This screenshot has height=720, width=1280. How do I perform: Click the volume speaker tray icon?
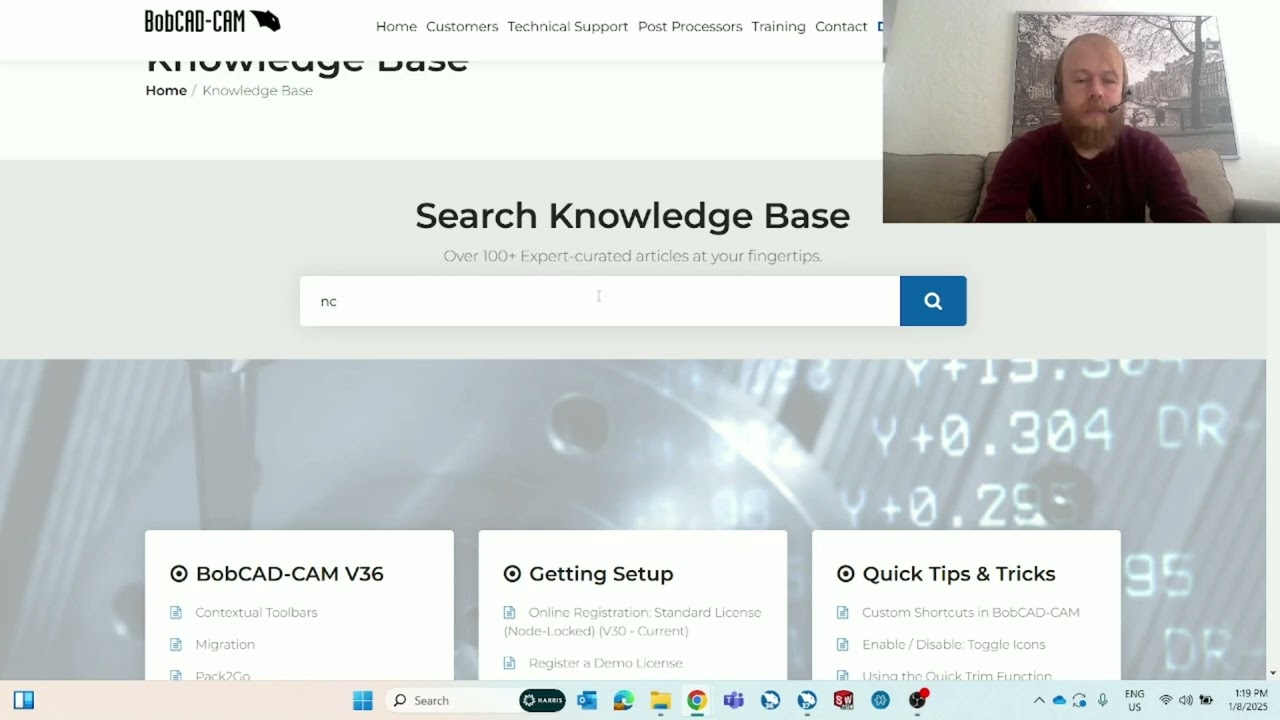1186,700
